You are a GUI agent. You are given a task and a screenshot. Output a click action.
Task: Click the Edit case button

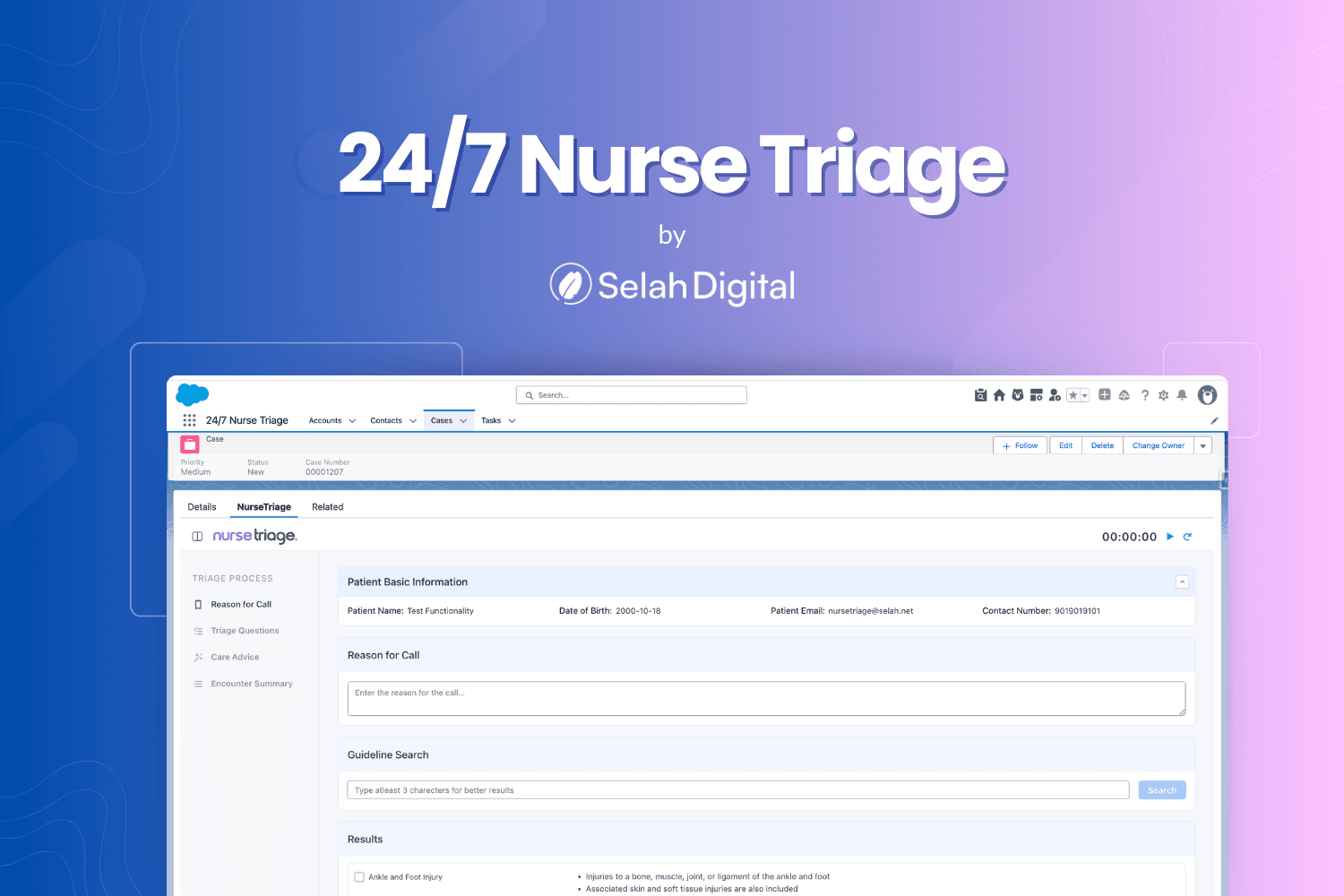pyautogui.click(x=1065, y=445)
